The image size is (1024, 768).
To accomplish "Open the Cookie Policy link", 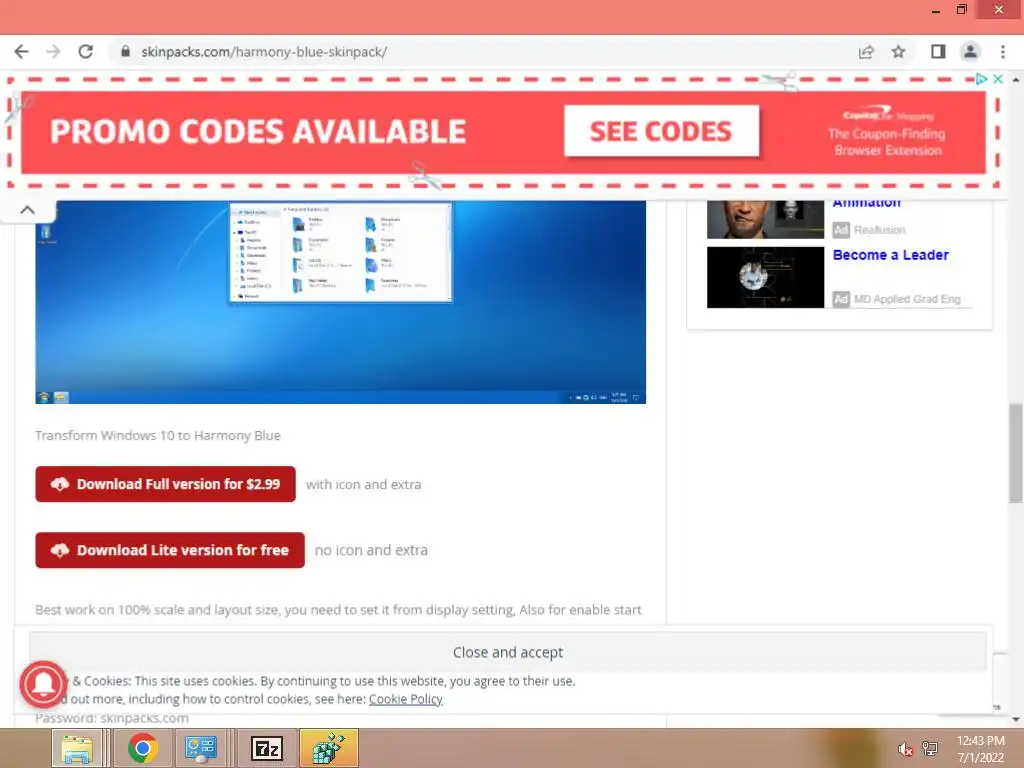I will (406, 699).
